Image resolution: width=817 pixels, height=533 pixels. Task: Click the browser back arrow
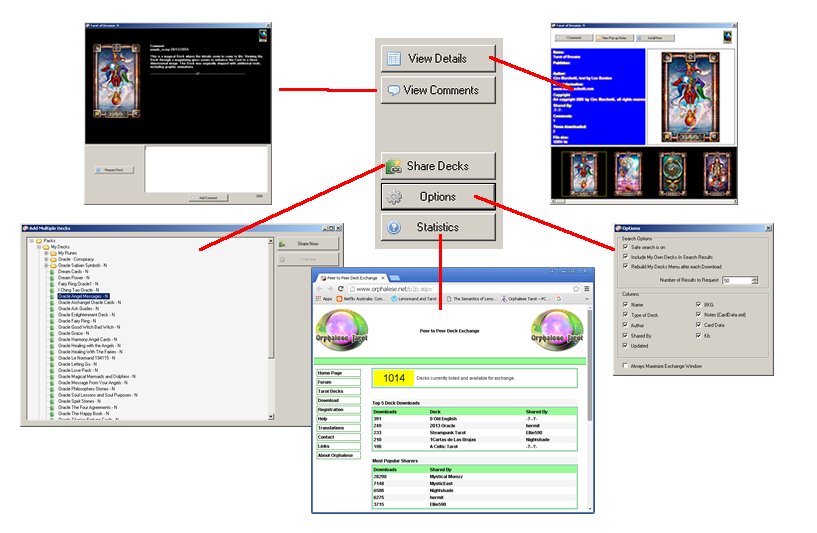pyautogui.click(x=319, y=289)
